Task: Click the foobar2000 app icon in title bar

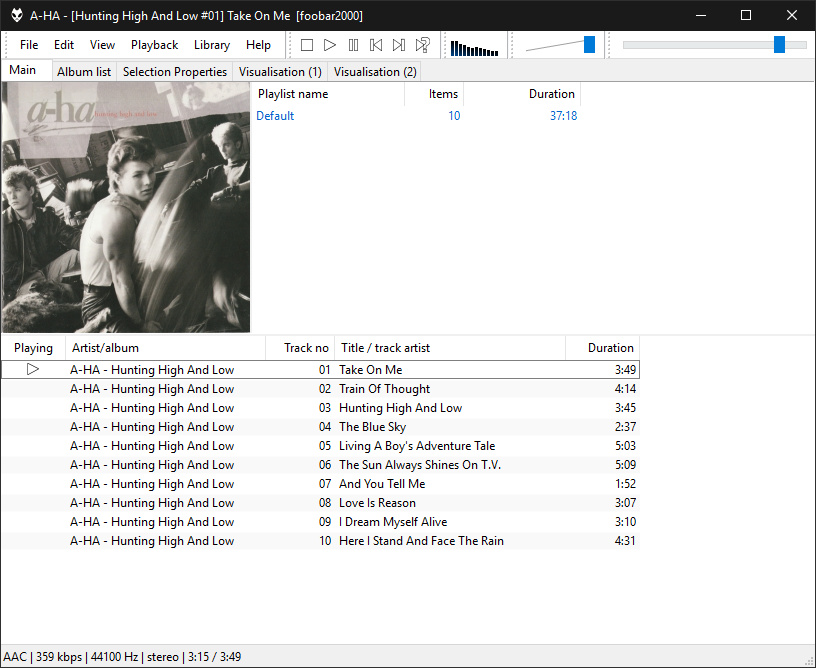Action: pos(16,15)
